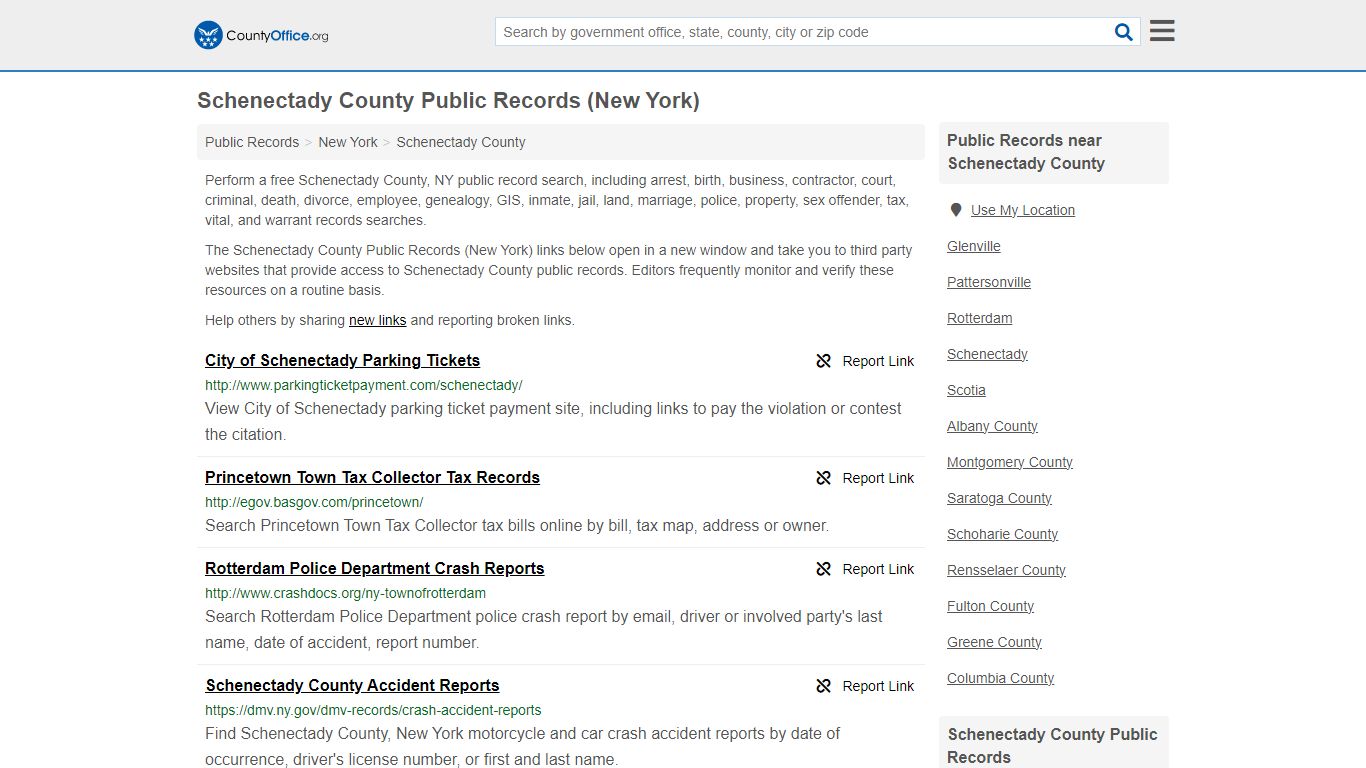Image resolution: width=1366 pixels, height=768 pixels.
Task: Select Schenectady County breadcrumb
Action: pyautogui.click(x=461, y=142)
